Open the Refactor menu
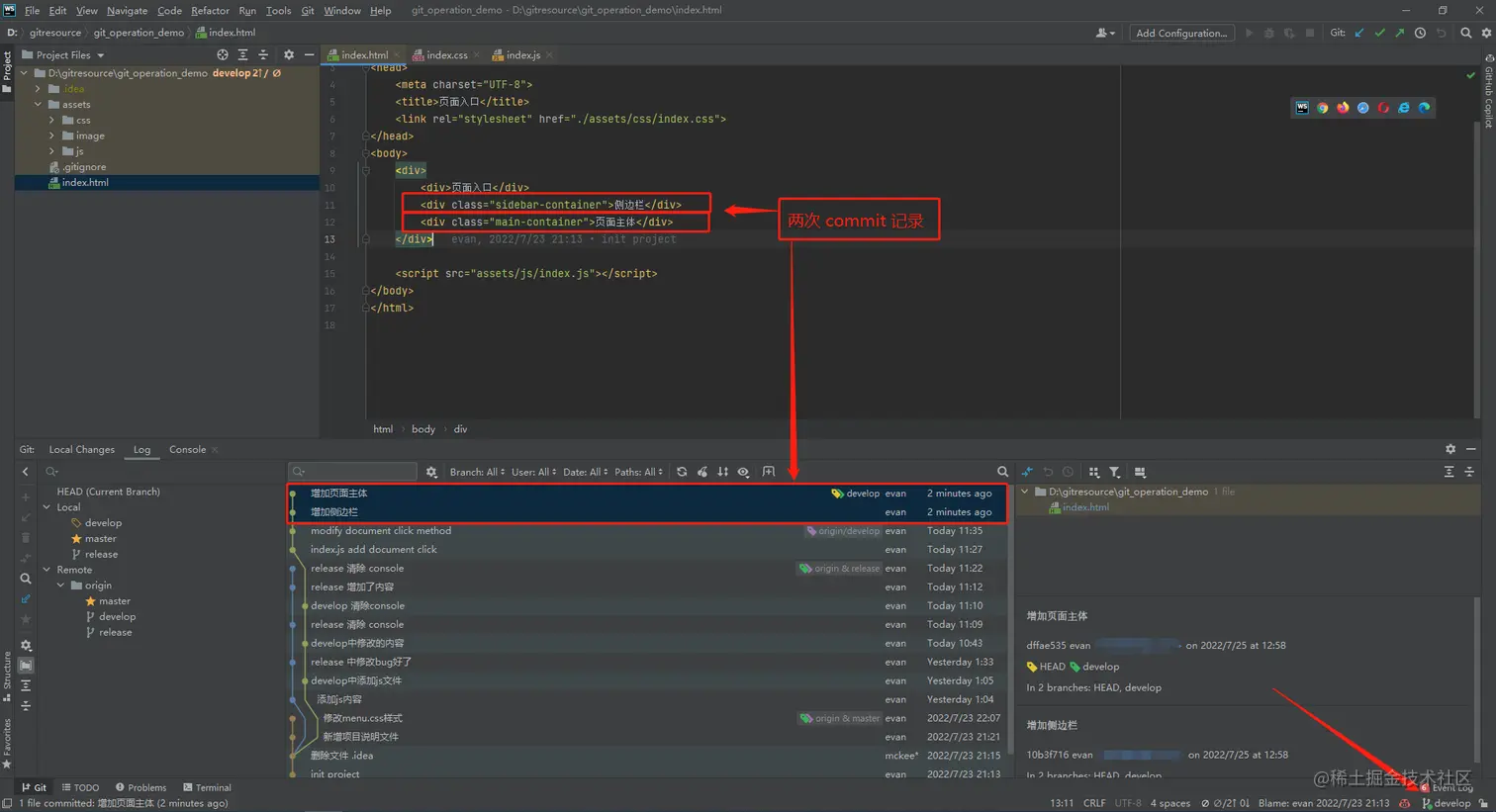1496x812 pixels. [x=210, y=10]
